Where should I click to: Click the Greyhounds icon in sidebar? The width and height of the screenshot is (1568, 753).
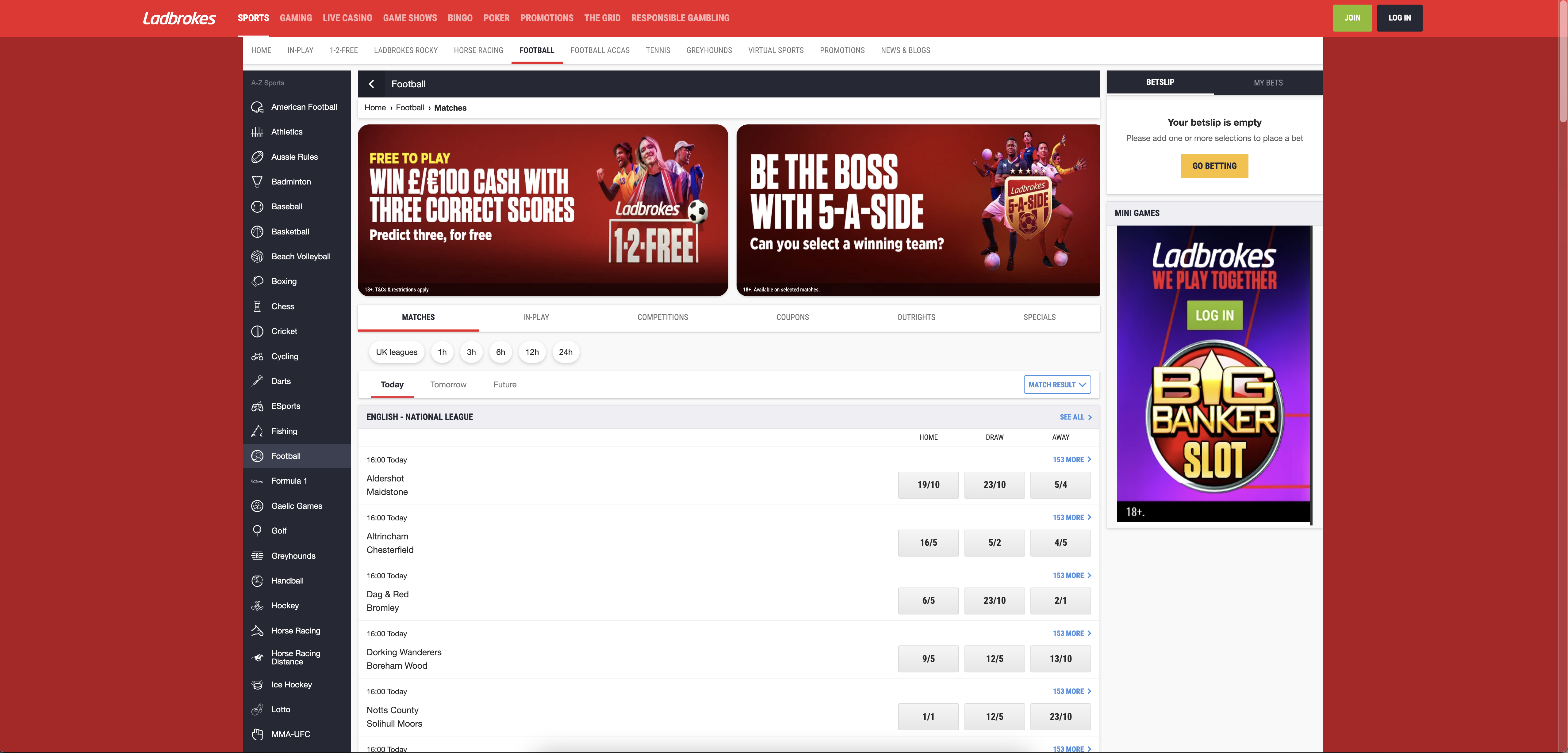[x=258, y=556]
